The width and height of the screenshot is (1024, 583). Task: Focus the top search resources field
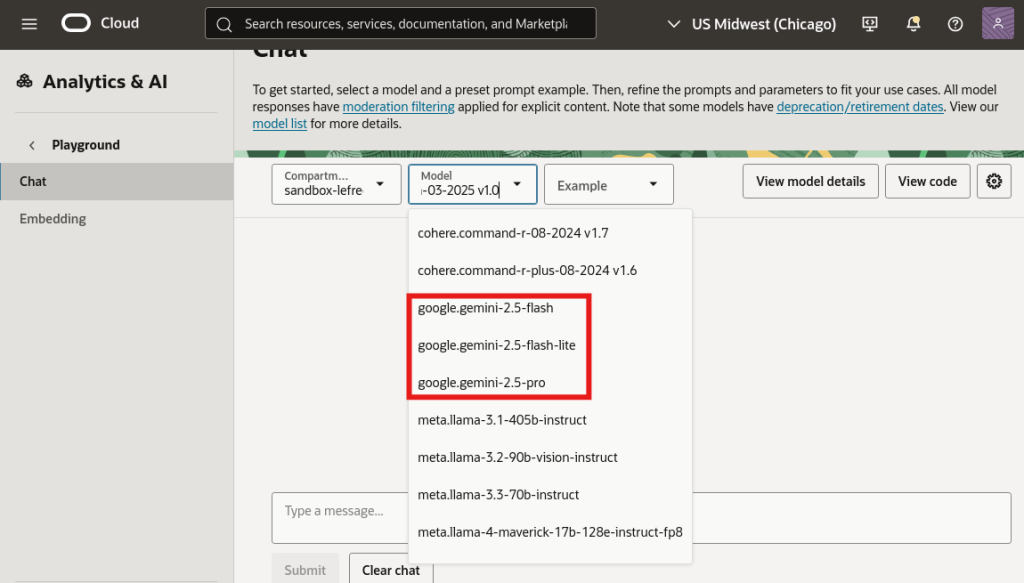(x=400, y=24)
